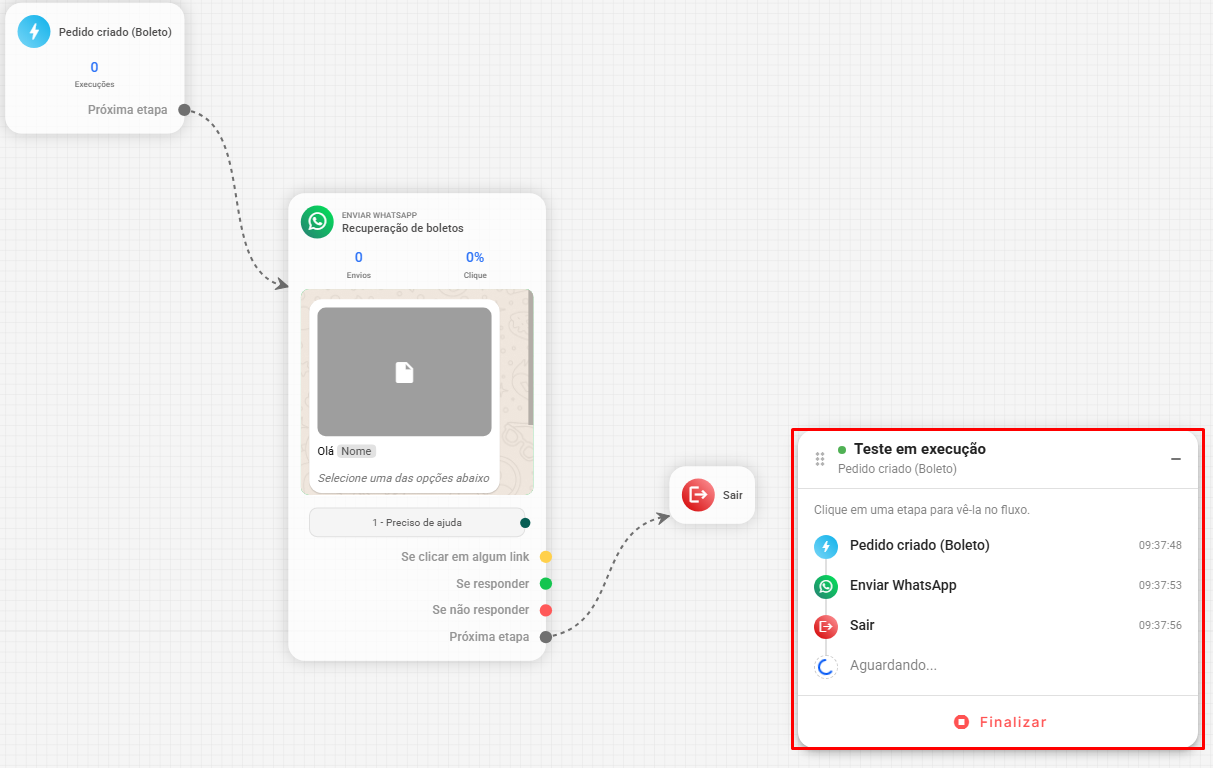Click the Aguardando loading spinner
The image size is (1213, 768).
click(x=826, y=666)
